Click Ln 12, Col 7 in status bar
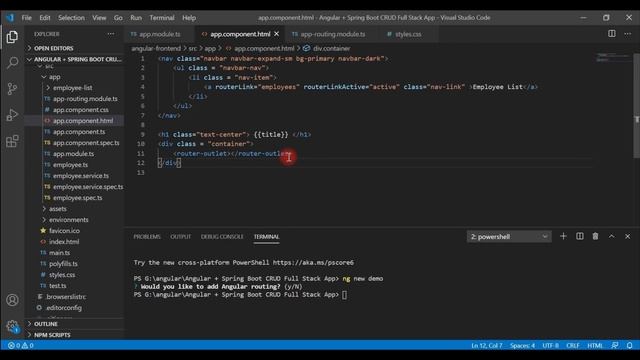Viewport: 640px width, 360px height. pos(487,345)
